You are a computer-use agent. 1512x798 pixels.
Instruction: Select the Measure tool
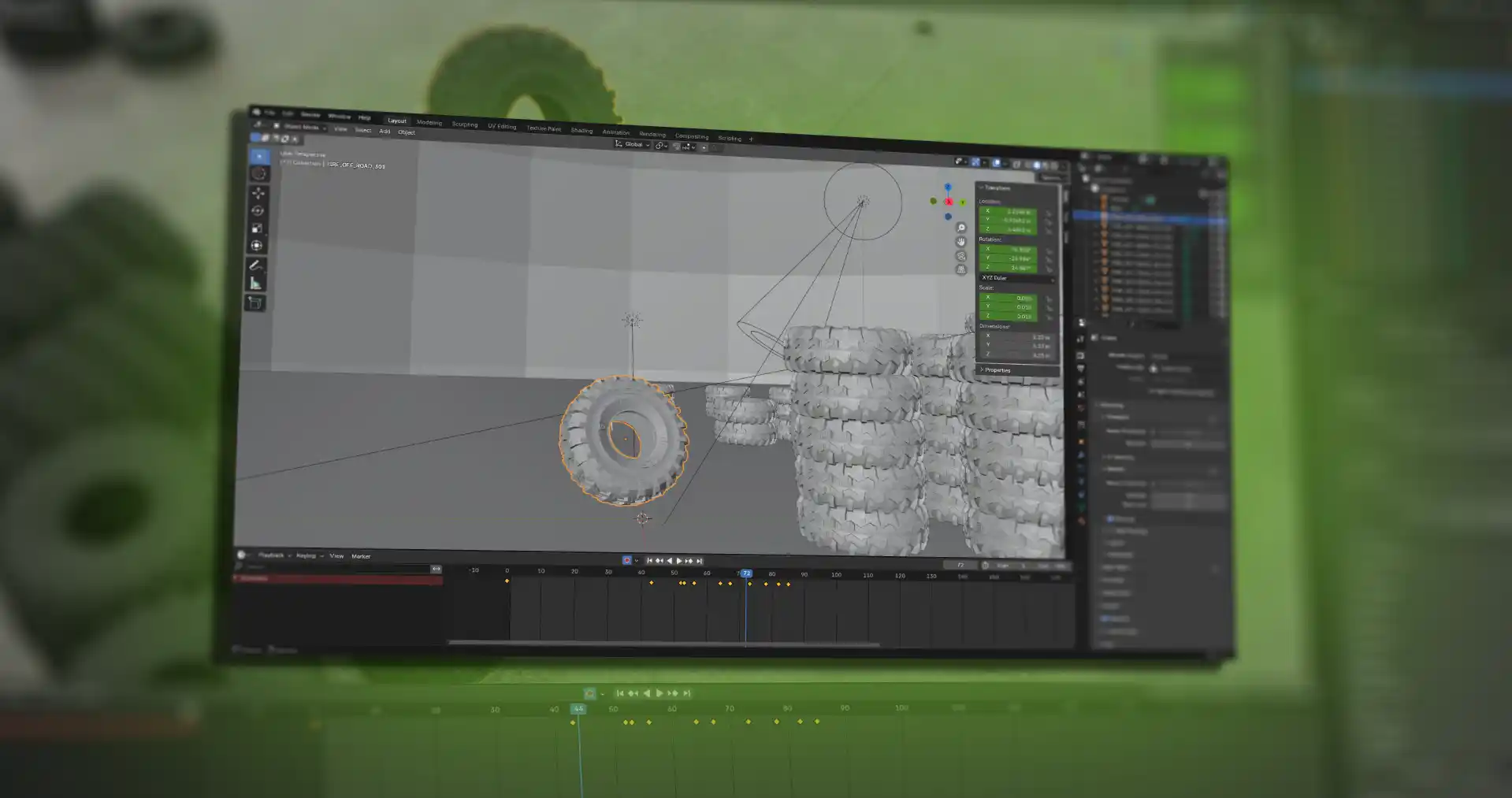255,284
